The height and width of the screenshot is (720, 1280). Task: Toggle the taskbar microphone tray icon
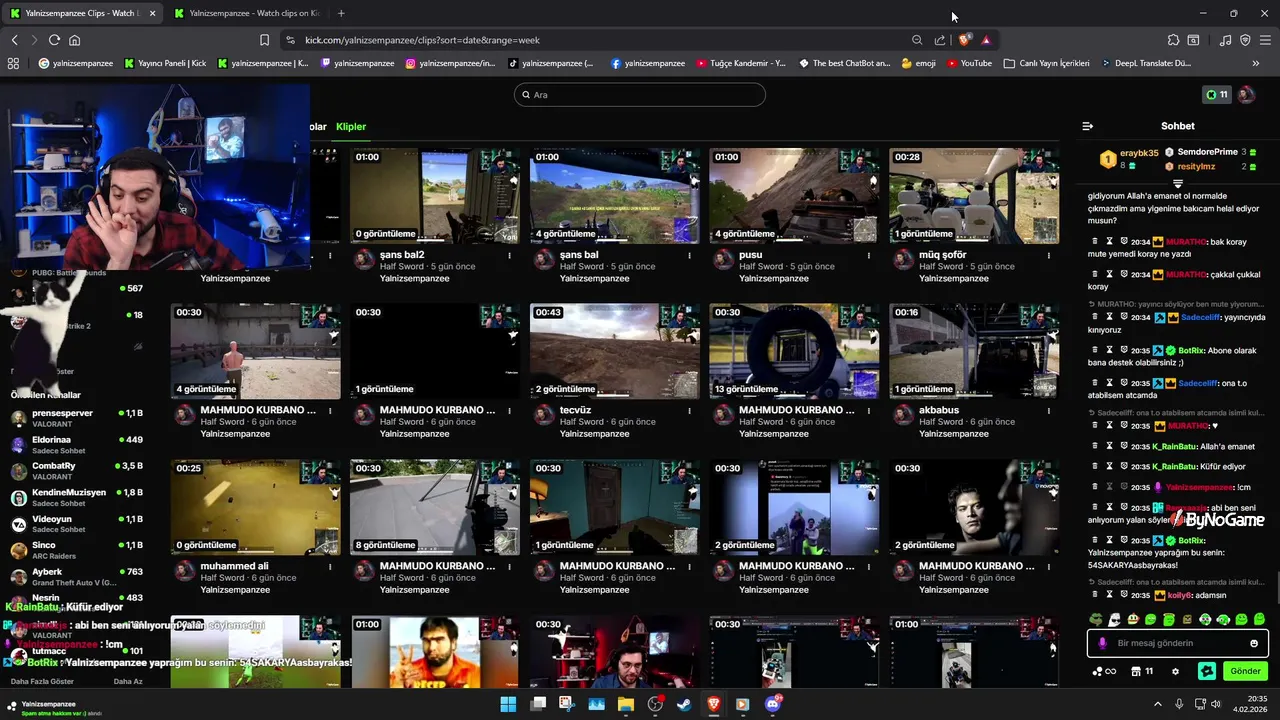(x=1179, y=704)
